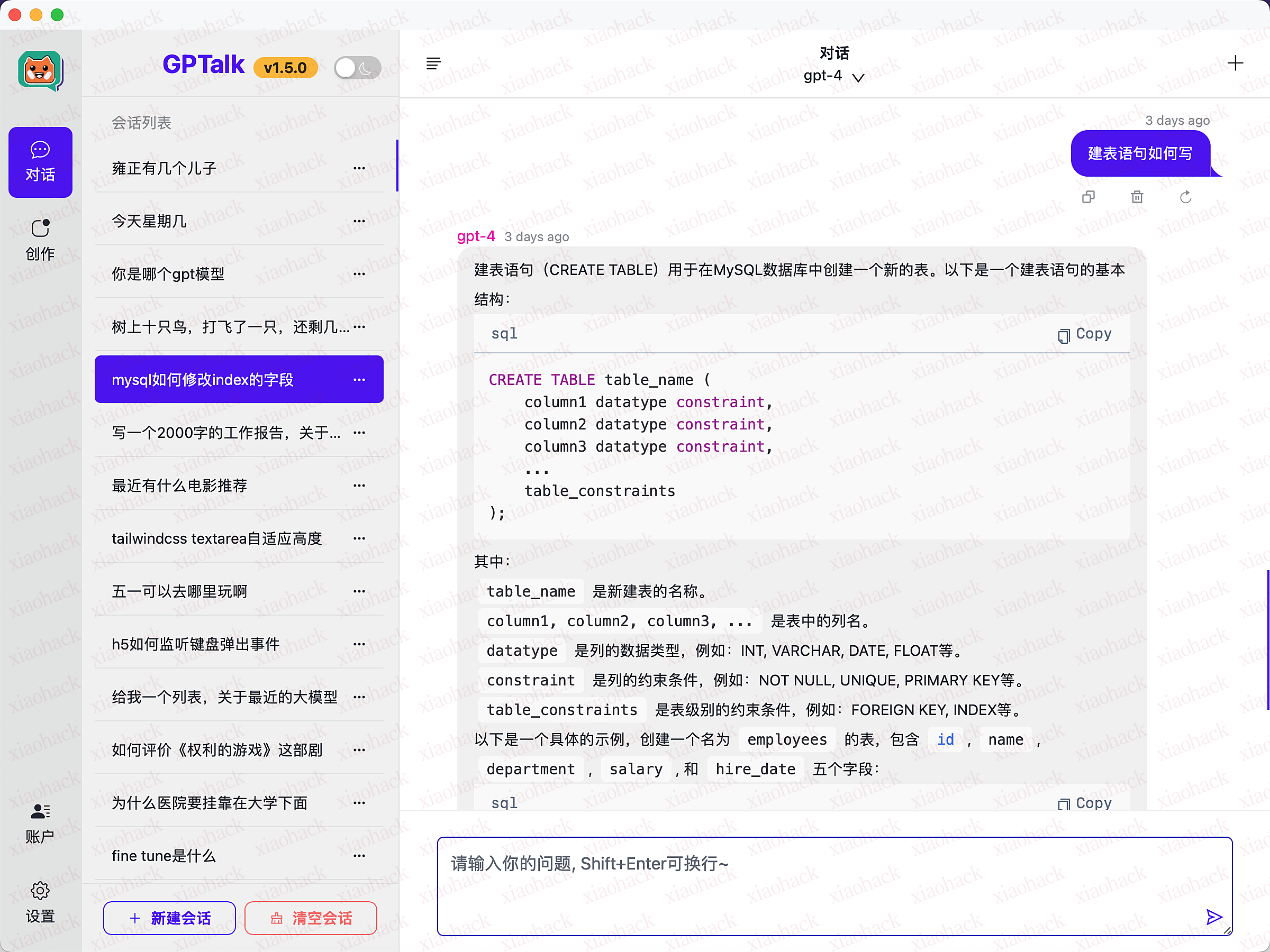Open options menu for mysql如何修改index的字段
The image size is (1270, 952).
click(359, 379)
